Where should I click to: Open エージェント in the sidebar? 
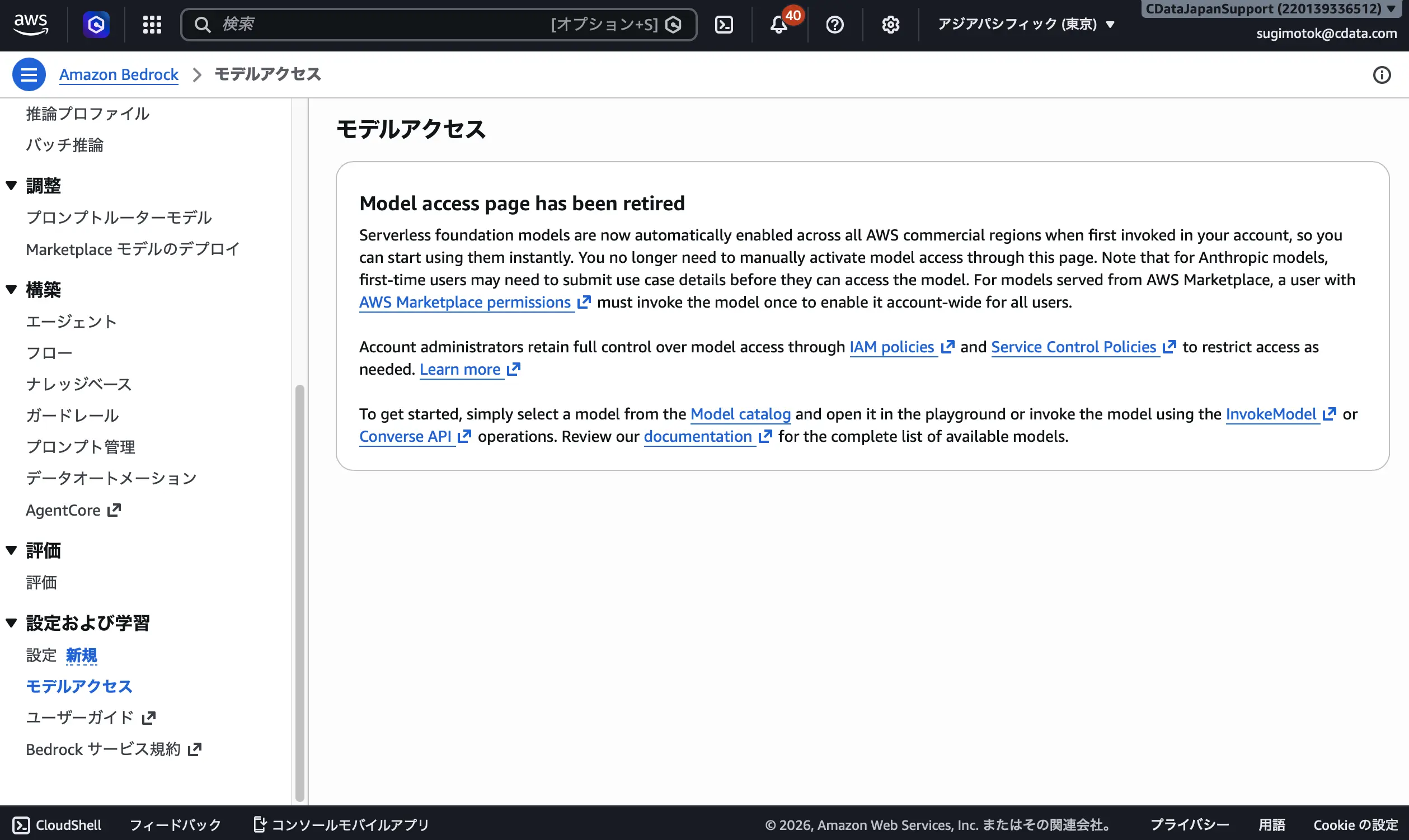(72, 322)
